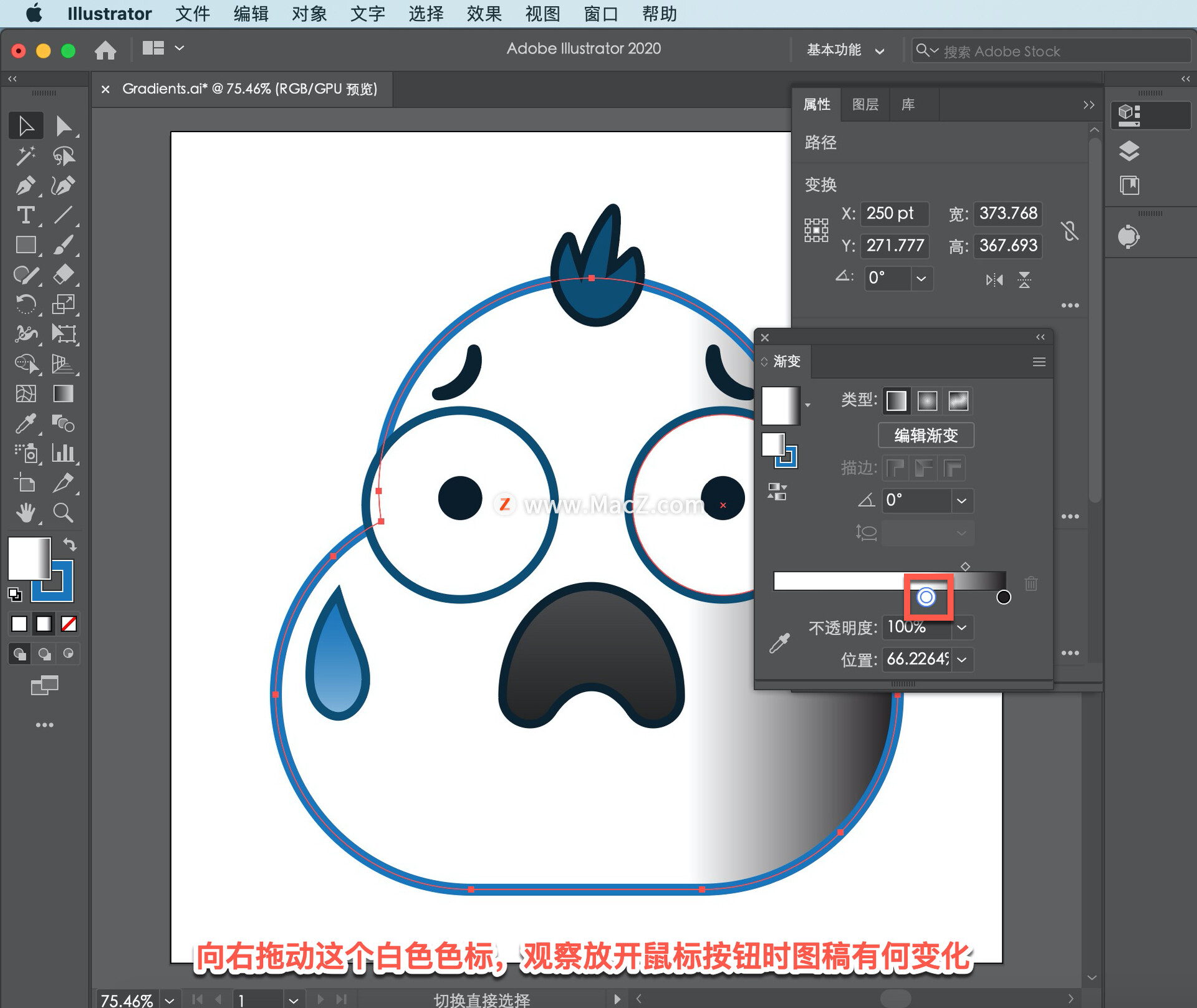
Task: Open the gradient angle dropdown
Action: [x=962, y=501]
